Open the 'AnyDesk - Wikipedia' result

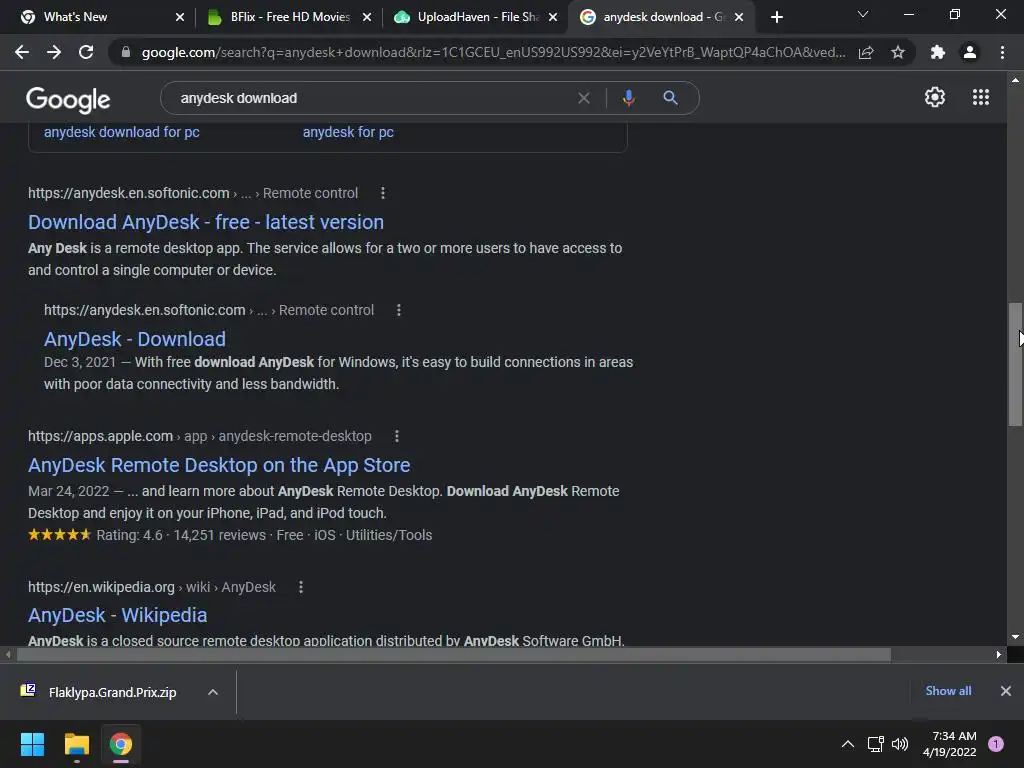[118, 615]
